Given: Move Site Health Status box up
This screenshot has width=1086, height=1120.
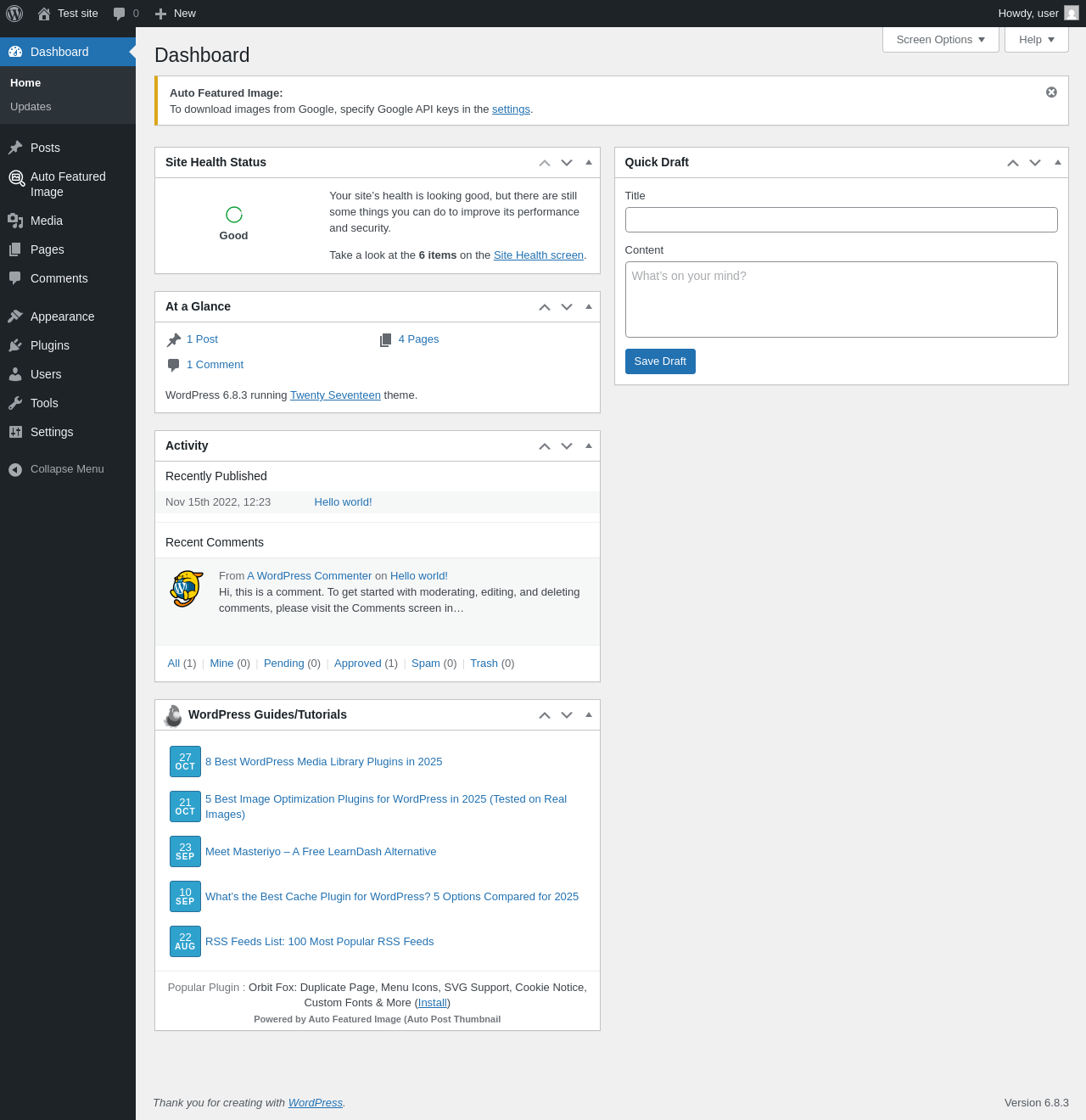Looking at the screenshot, I should click(x=545, y=163).
